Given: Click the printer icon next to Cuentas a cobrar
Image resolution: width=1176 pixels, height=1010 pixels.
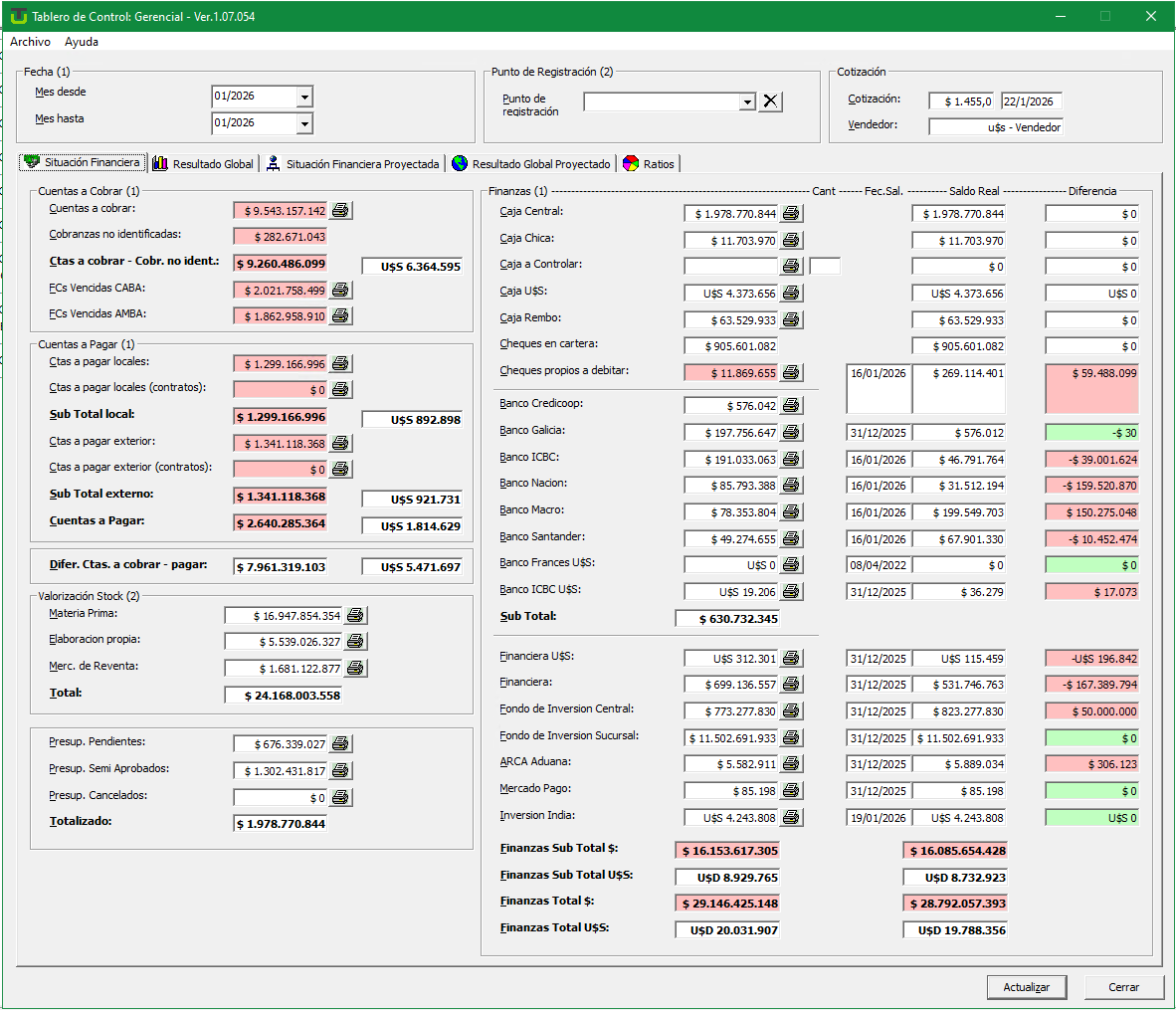Looking at the screenshot, I should click(340, 211).
